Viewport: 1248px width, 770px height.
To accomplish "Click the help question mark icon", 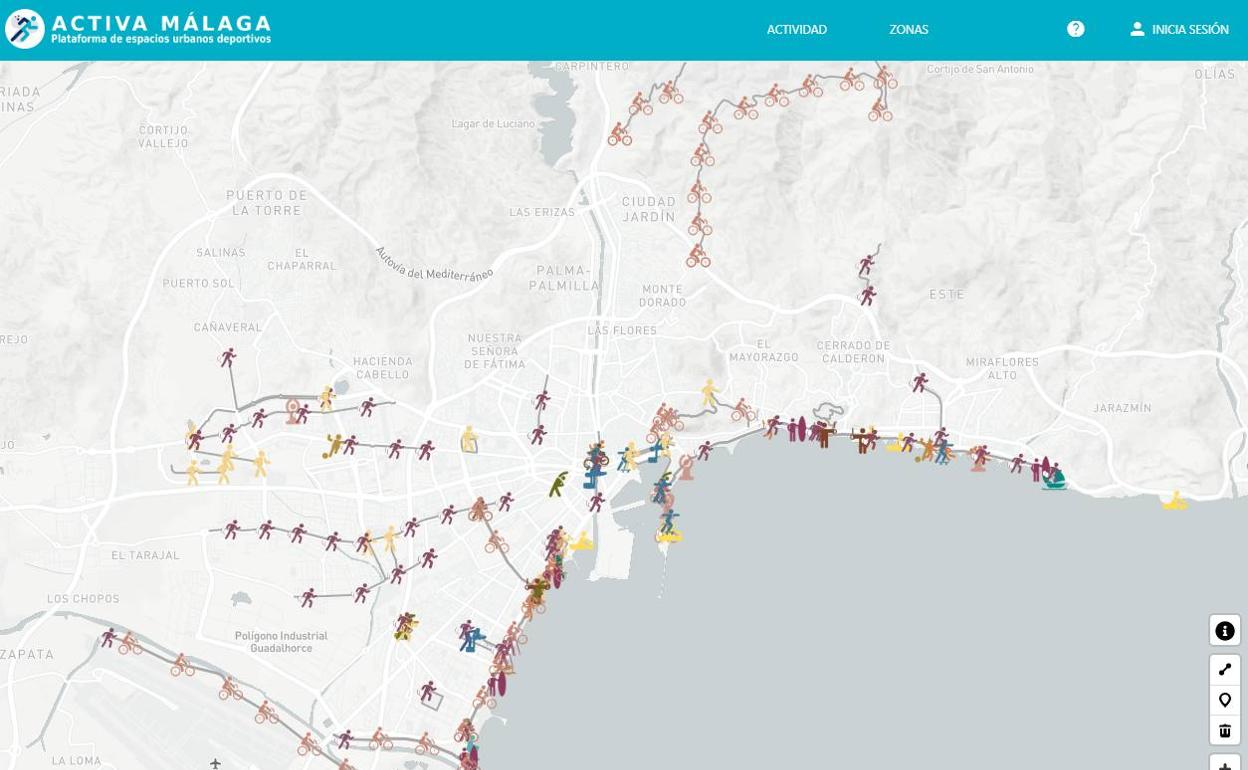I will point(1075,29).
